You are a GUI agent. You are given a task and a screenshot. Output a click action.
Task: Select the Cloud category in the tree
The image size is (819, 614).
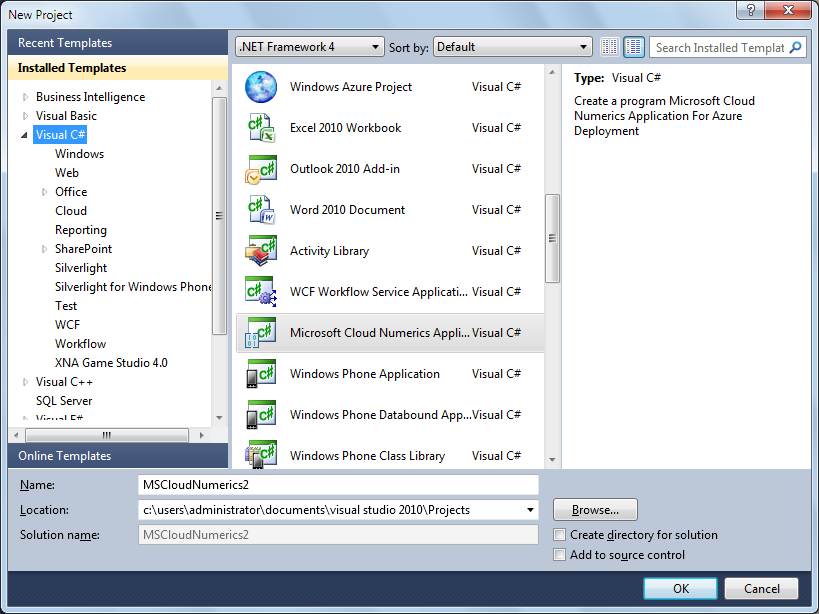pyautogui.click(x=71, y=211)
